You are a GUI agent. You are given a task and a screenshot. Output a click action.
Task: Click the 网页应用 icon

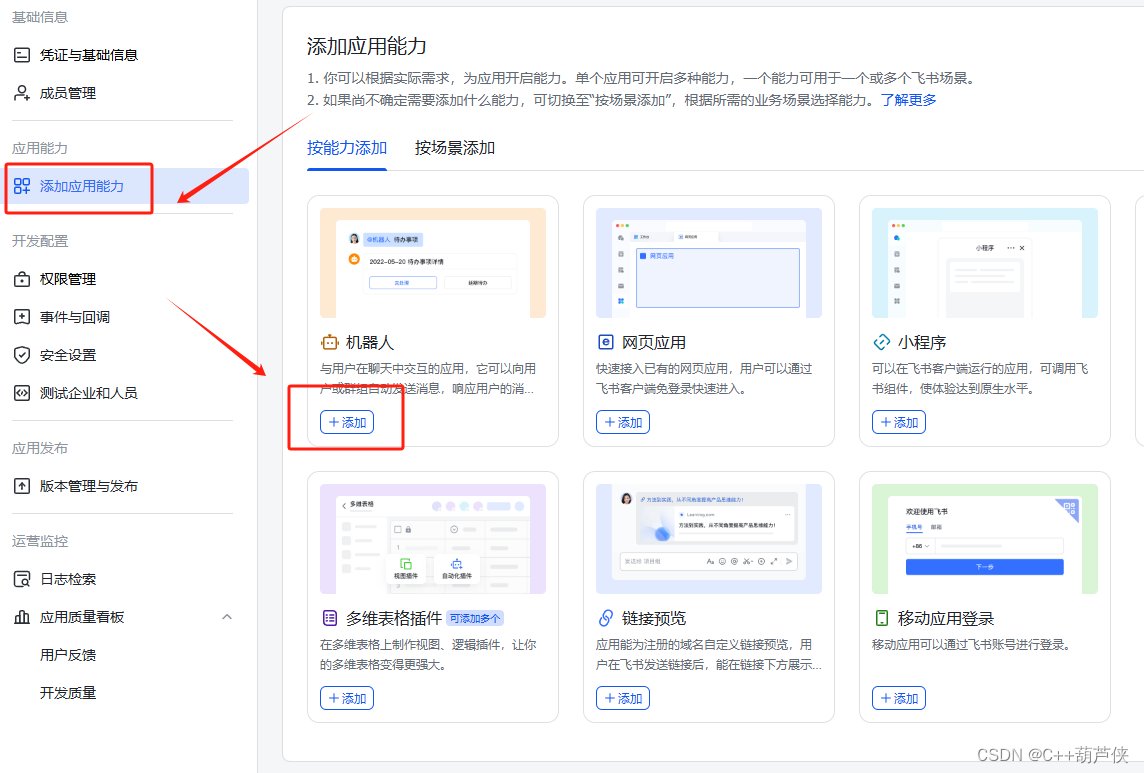click(606, 342)
